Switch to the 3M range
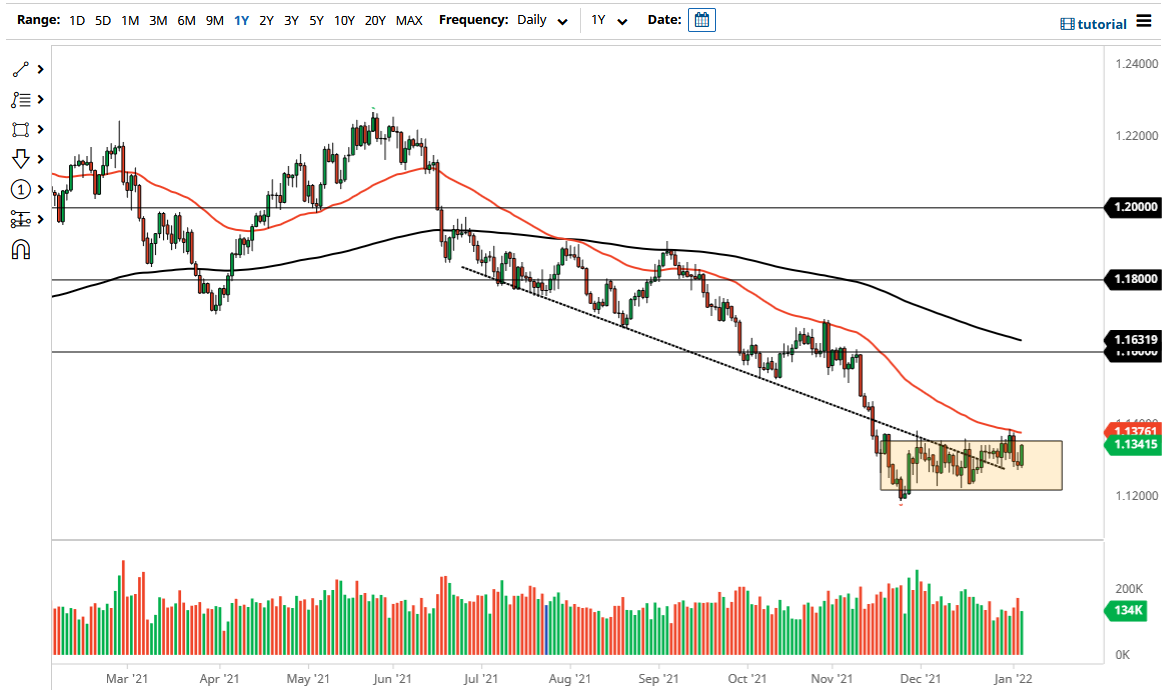This screenshot has width=1168, height=697. point(157,20)
